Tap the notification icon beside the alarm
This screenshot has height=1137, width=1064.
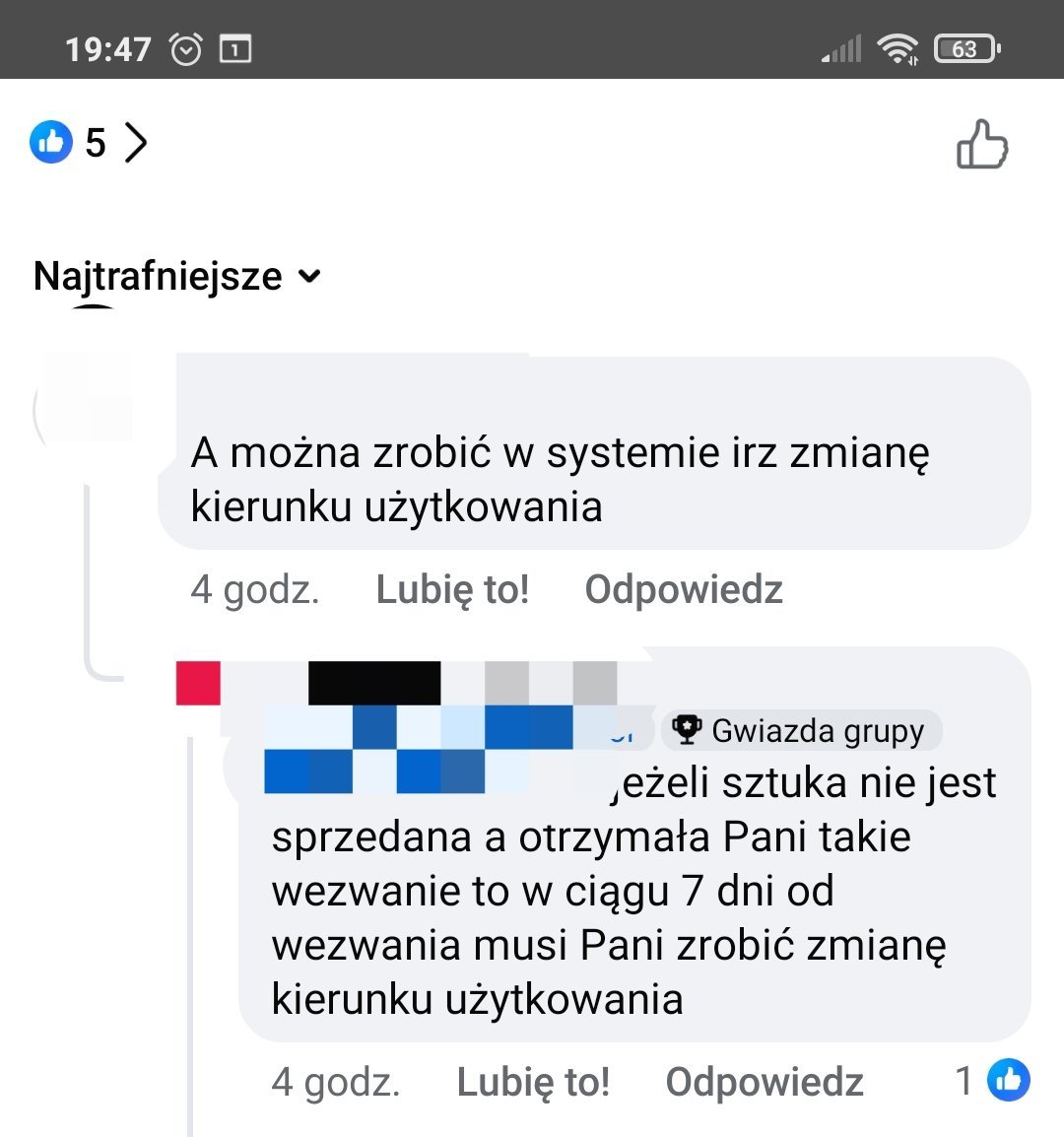(235, 49)
